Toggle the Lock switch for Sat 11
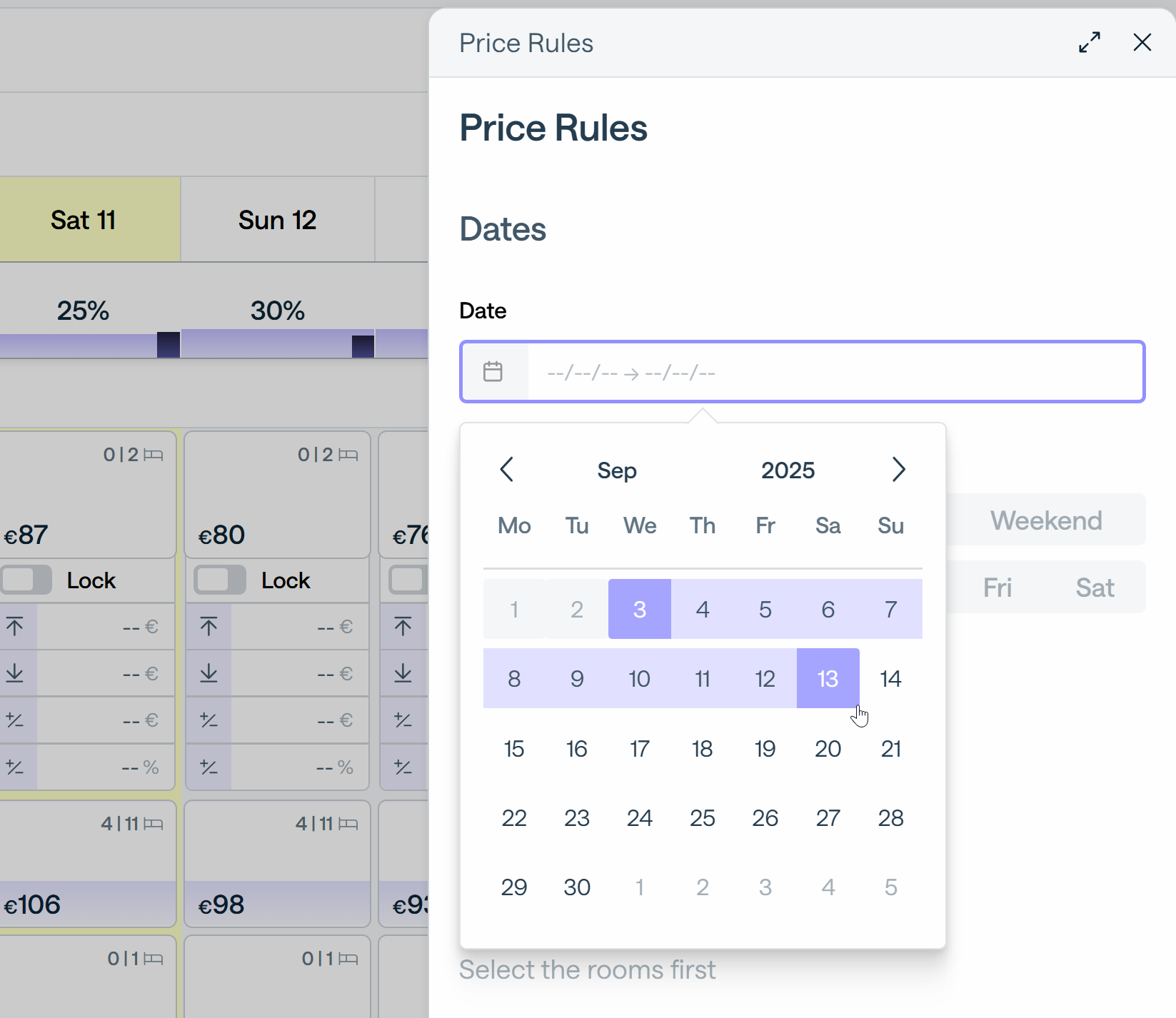Viewport: 1176px width, 1018px height. pos(26,580)
